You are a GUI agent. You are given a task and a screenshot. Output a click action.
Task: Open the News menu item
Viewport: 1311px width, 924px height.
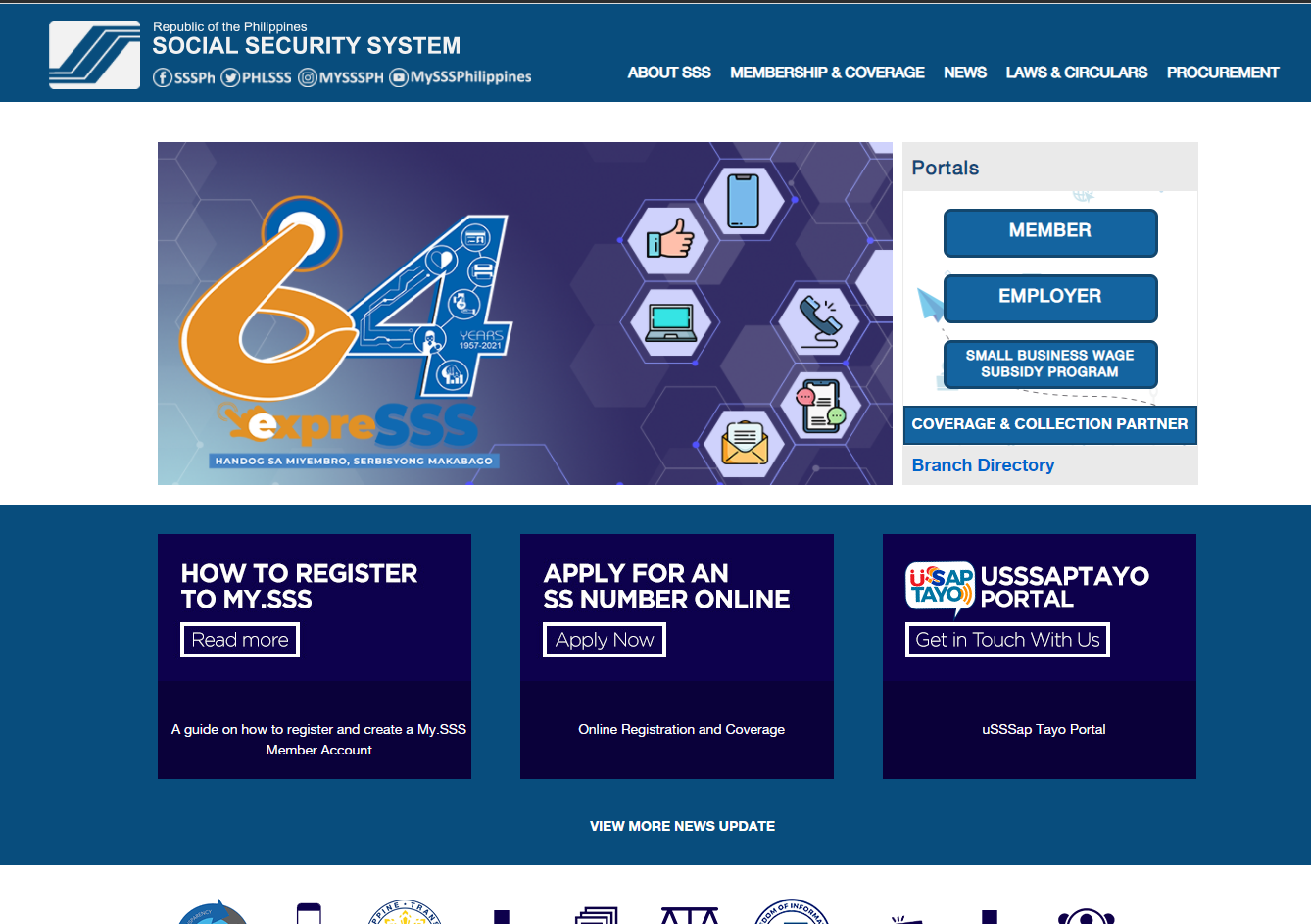click(x=965, y=73)
